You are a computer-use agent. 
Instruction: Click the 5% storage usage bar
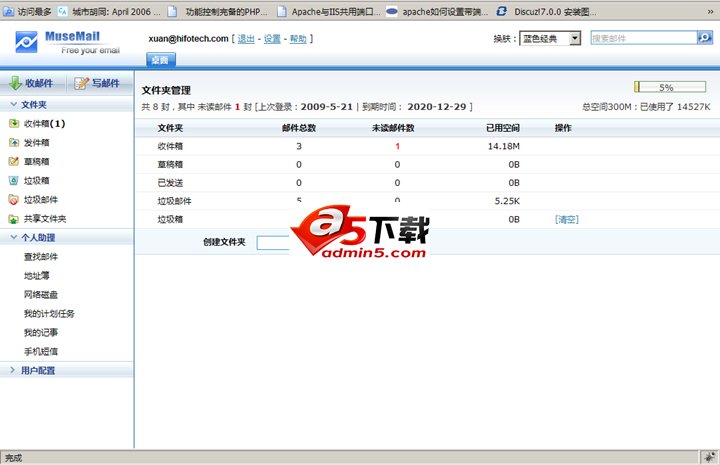670,87
